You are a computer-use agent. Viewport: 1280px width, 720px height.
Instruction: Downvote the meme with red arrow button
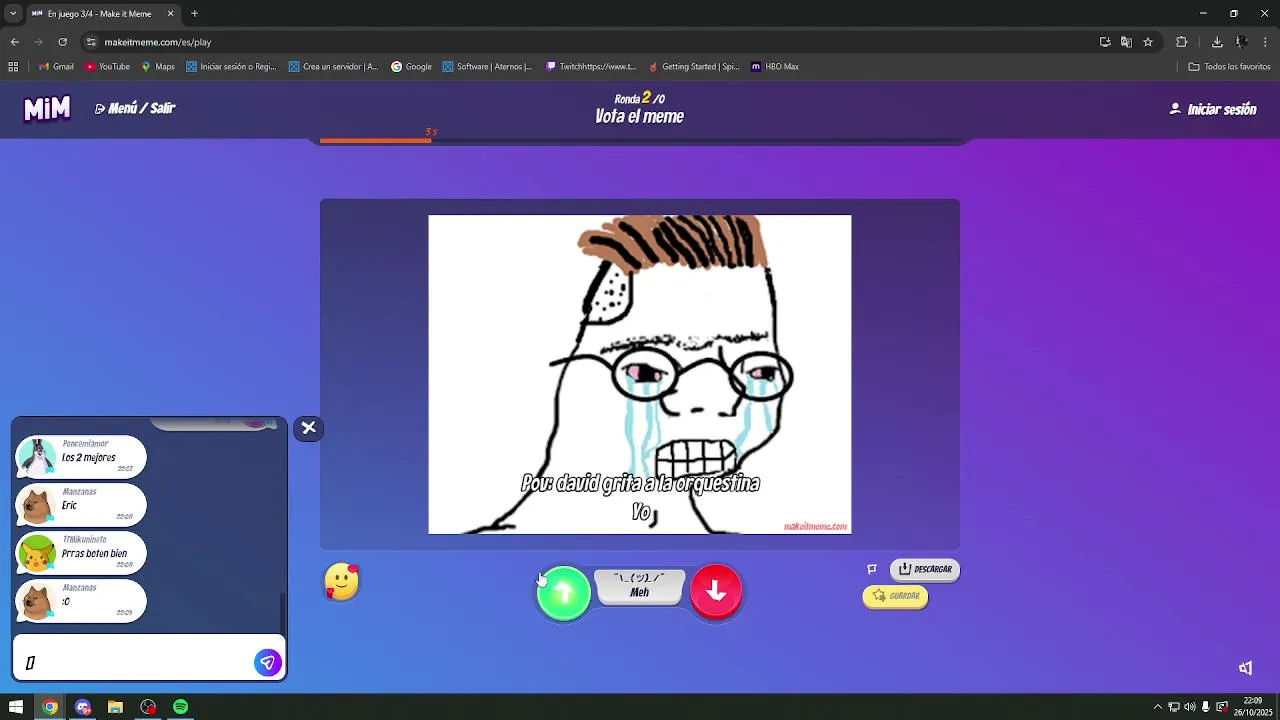pyautogui.click(x=716, y=592)
